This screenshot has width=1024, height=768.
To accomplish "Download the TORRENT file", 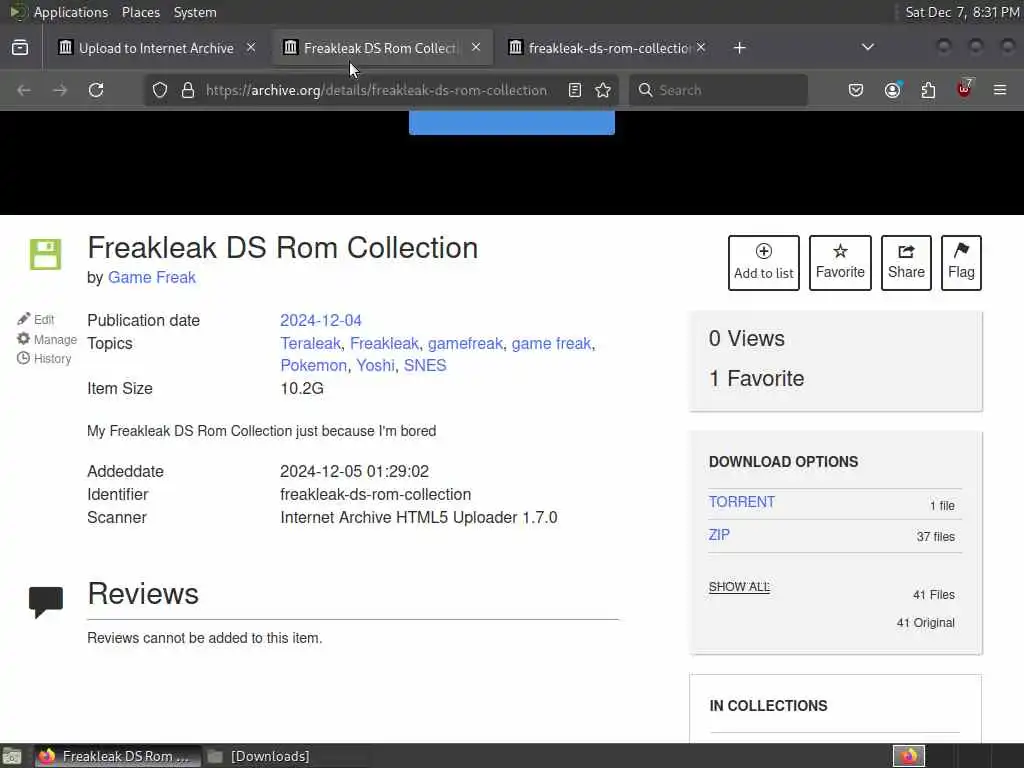I will pos(741,502).
